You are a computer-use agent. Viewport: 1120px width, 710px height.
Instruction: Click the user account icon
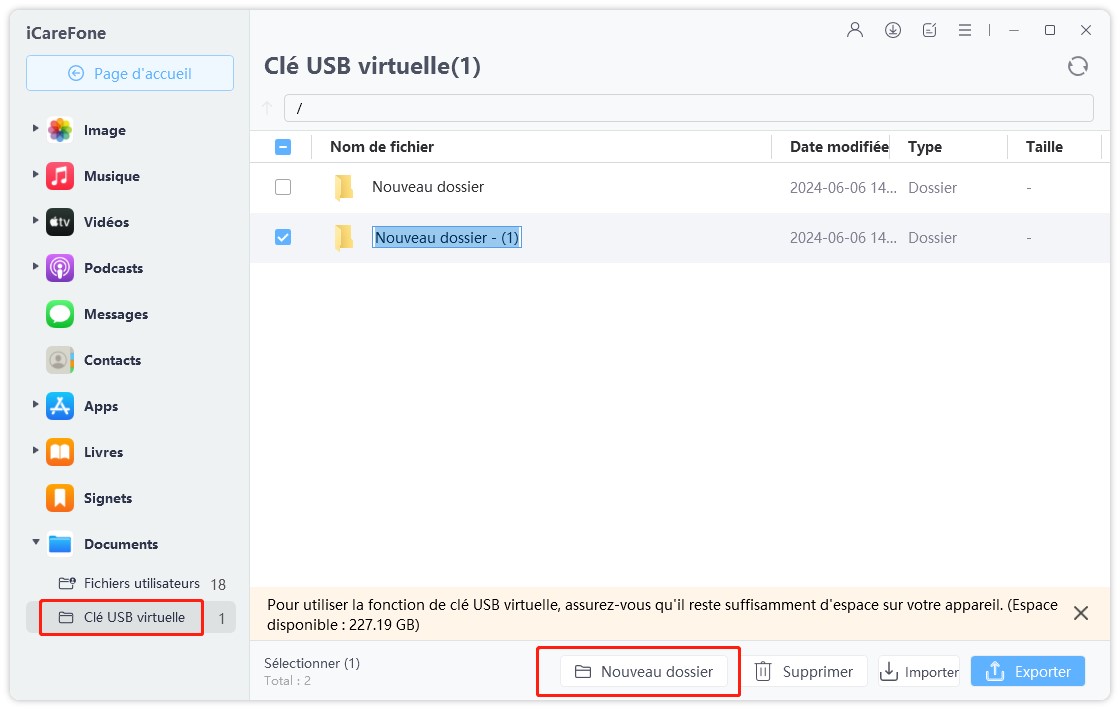[x=854, y=30]
